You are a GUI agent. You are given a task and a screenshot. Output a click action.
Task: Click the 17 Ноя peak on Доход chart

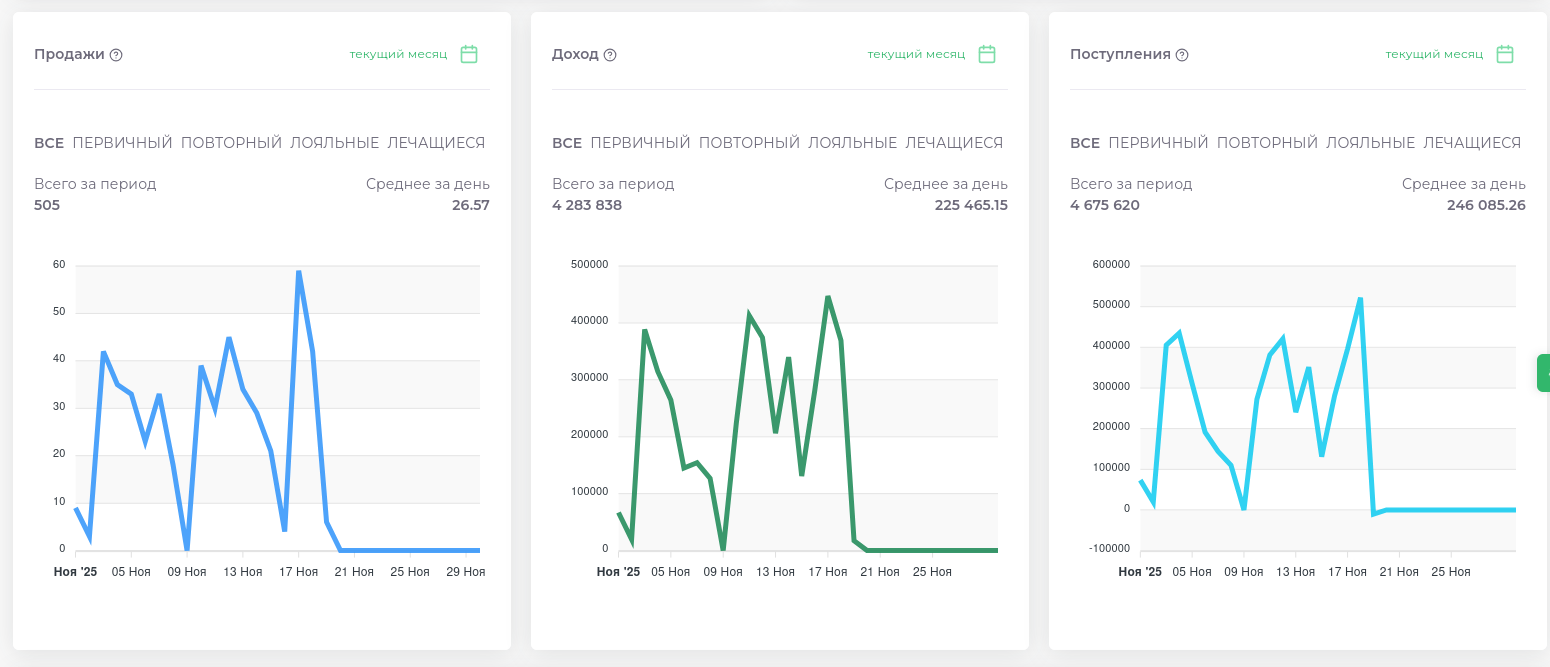pos(828,297)
